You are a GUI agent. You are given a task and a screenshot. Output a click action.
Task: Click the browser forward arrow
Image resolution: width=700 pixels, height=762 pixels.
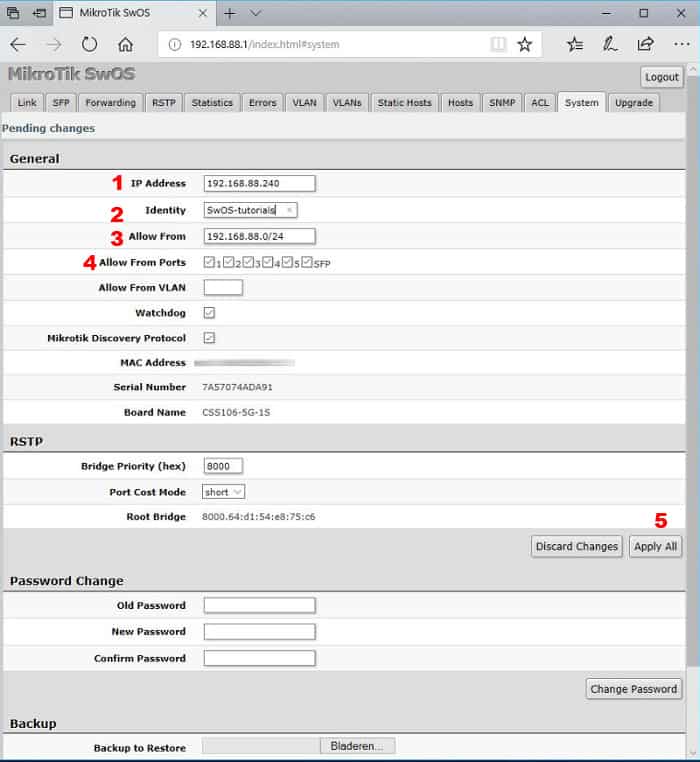click(x=53, y=45)
